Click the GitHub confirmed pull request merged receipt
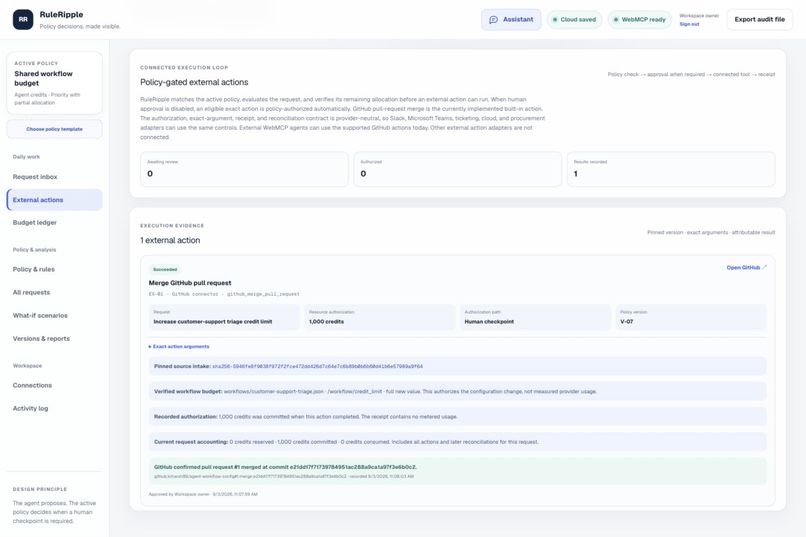This screenshot has width=806, height=537. (457, 471)
